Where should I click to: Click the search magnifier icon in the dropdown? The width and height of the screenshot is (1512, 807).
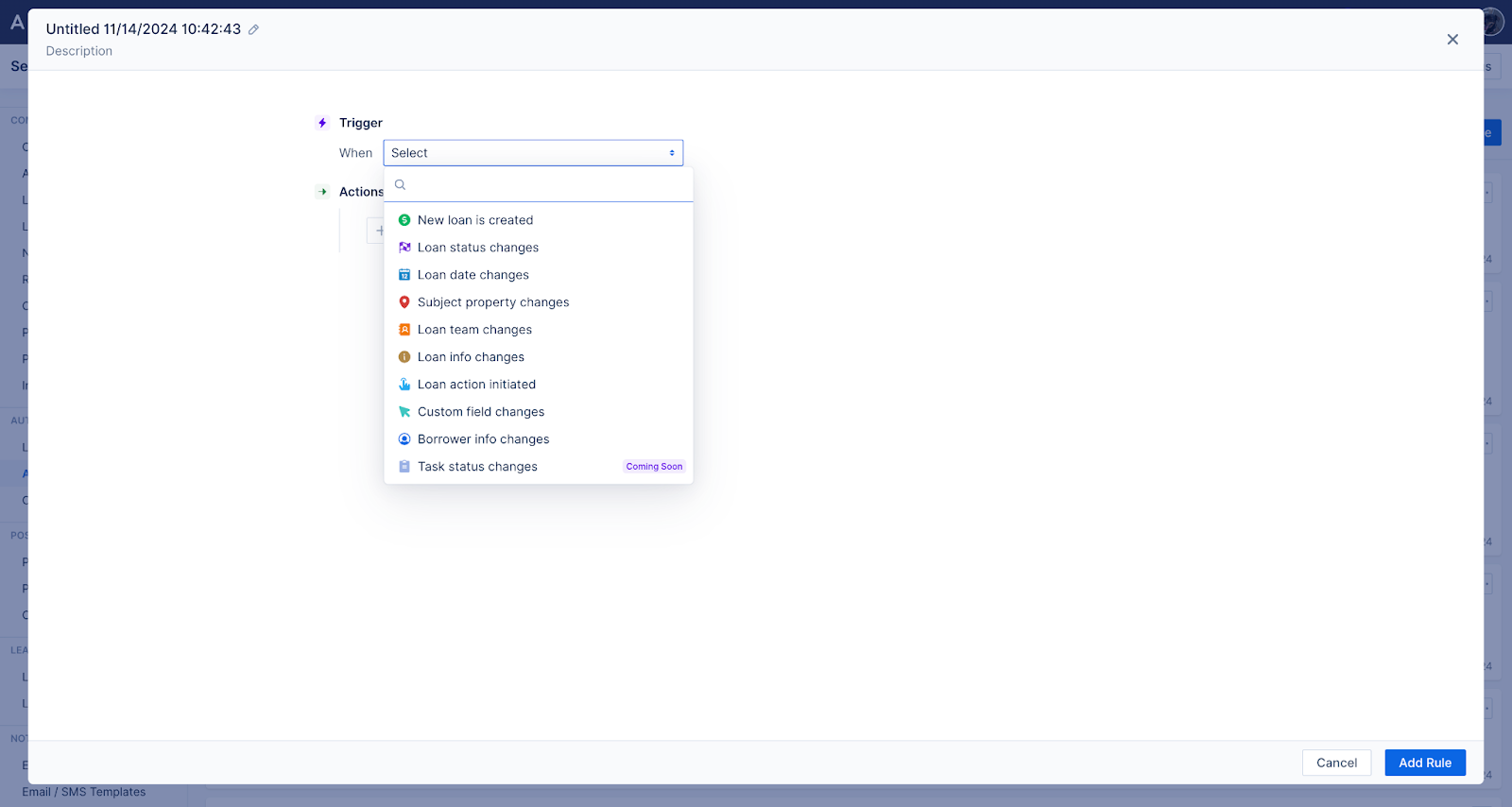pos(401,185)
